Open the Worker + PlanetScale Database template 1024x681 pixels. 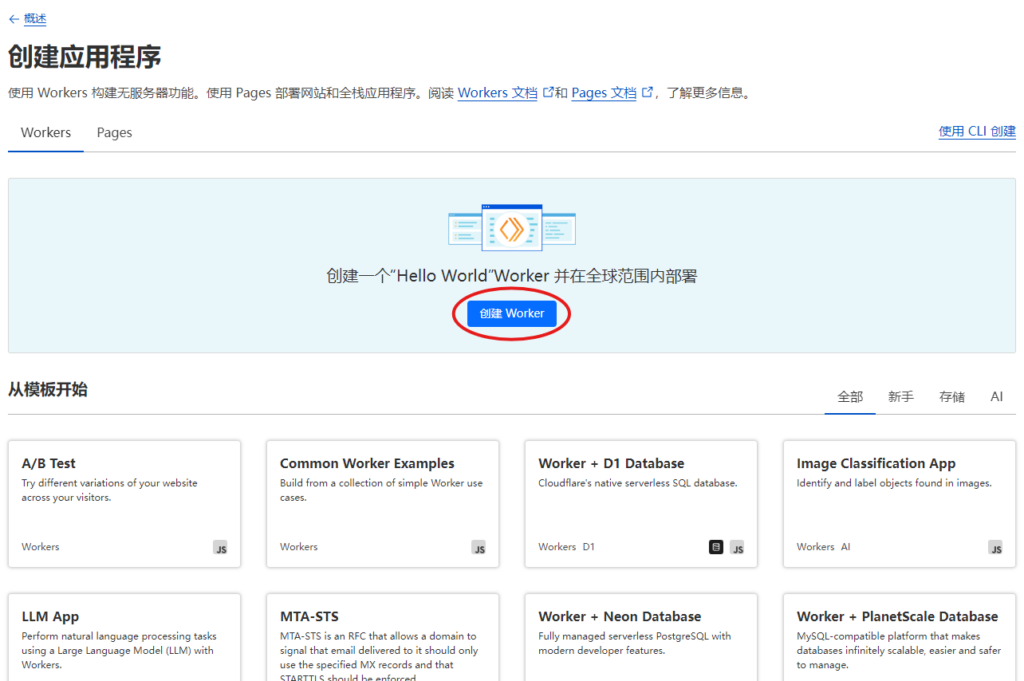pos(899,637)
